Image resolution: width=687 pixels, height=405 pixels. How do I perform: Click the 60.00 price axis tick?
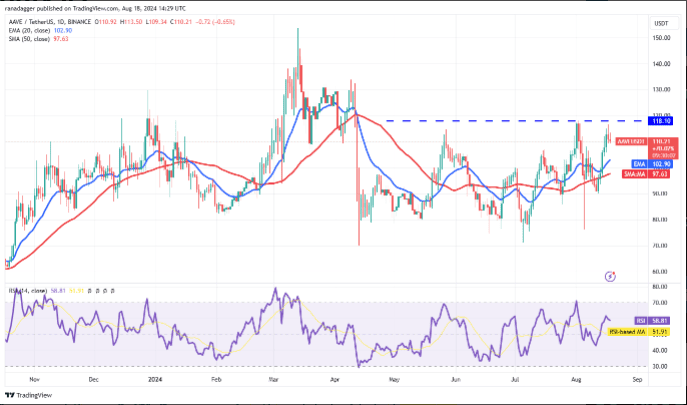(661, 272)
